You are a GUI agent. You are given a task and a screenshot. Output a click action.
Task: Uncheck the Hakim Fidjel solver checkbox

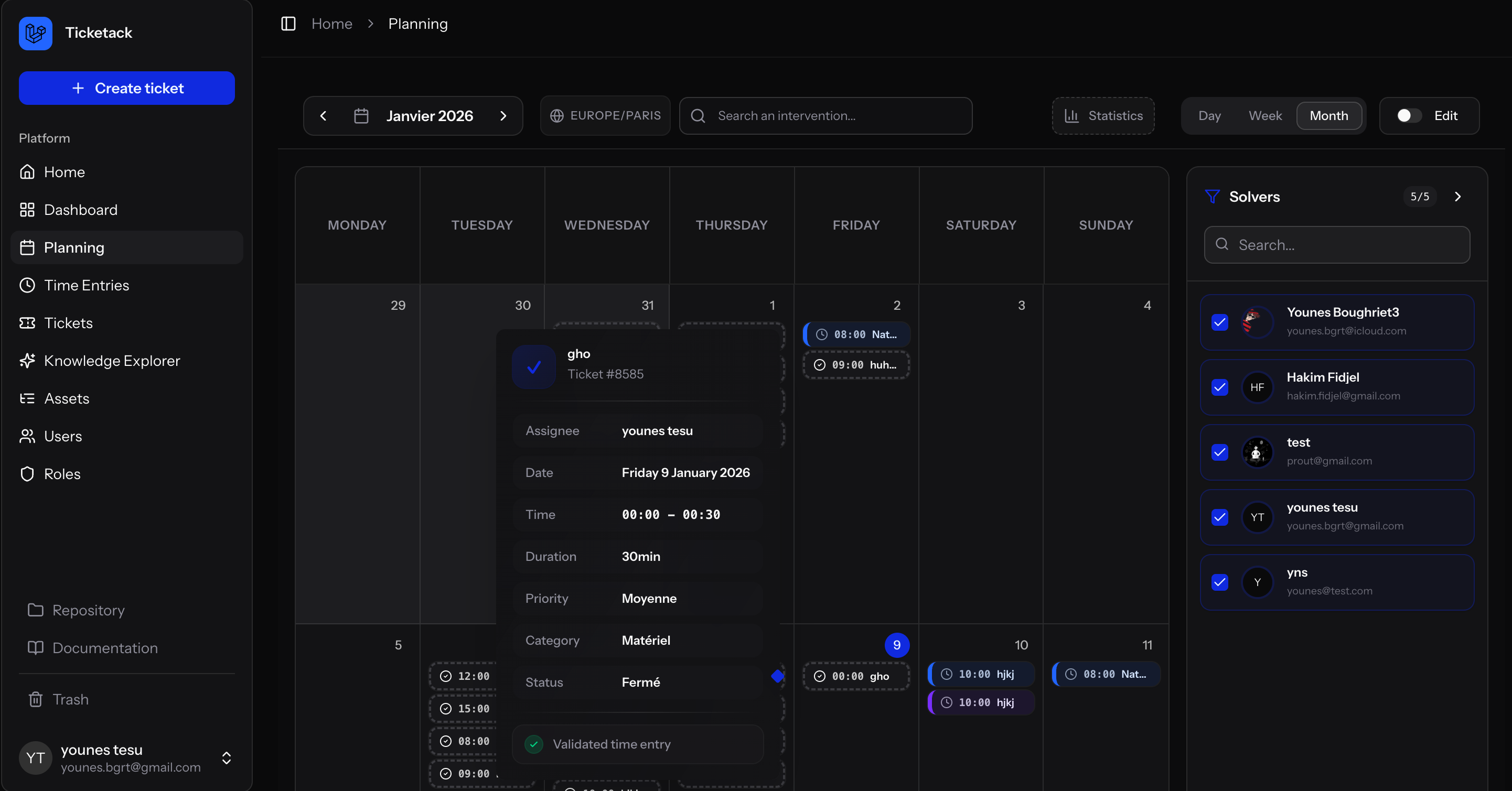1219,387
